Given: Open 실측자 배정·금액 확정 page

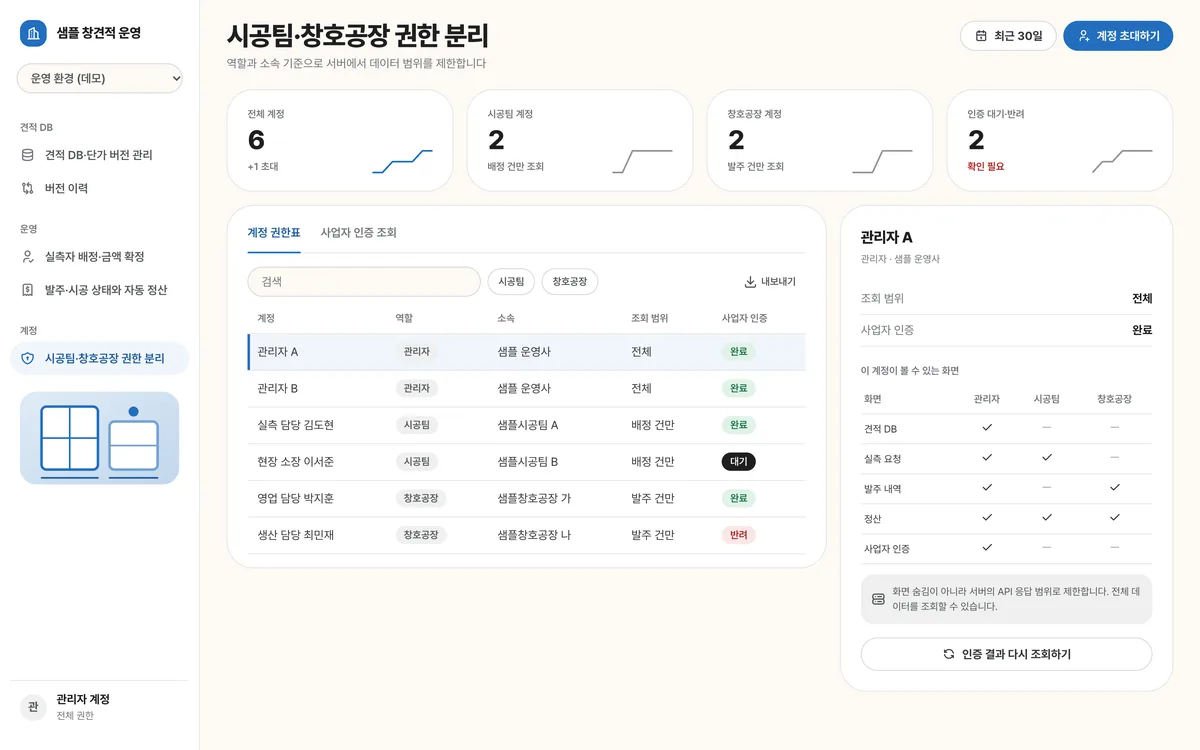Looking at the screenshot, I should [99, 257].
